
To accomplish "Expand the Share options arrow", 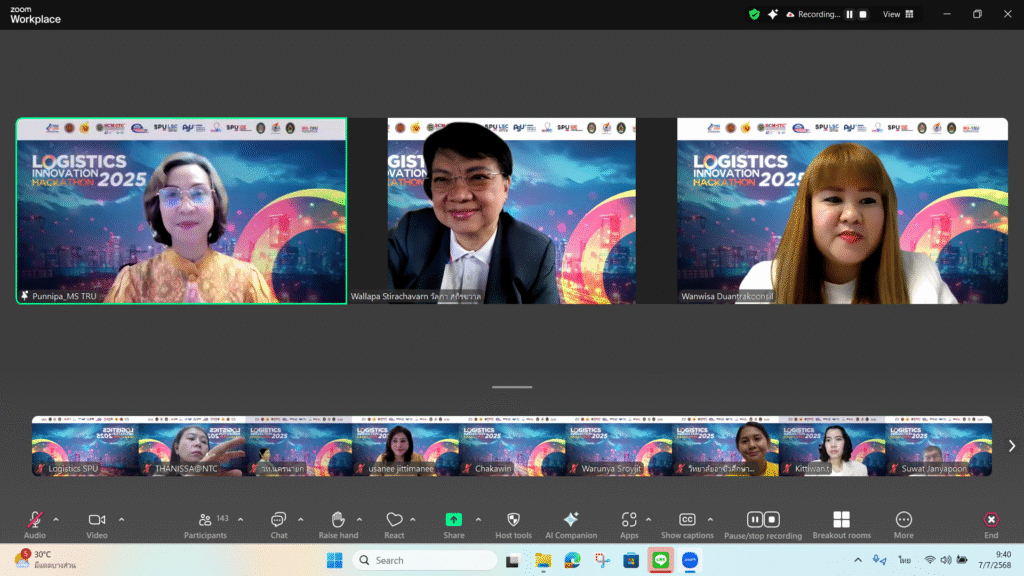I will (x=478, y=520).
